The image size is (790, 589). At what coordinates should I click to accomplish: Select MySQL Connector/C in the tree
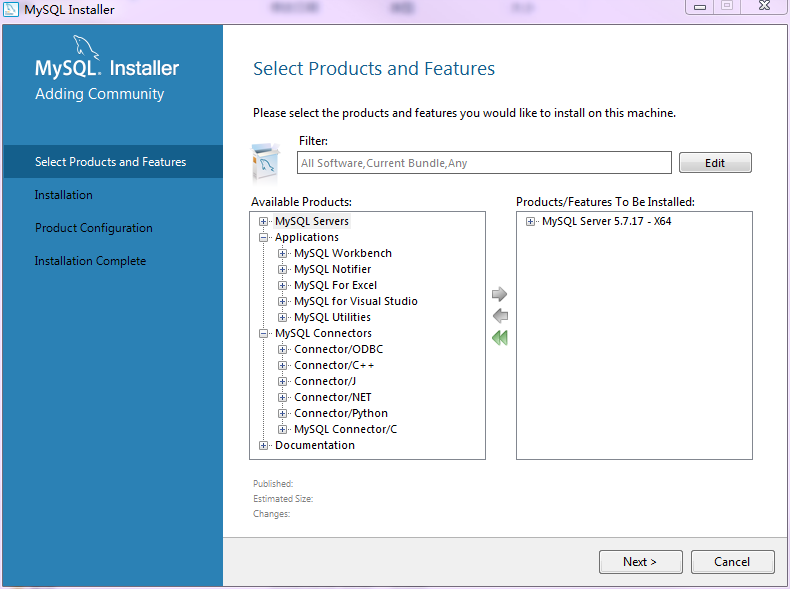point(346,429)
